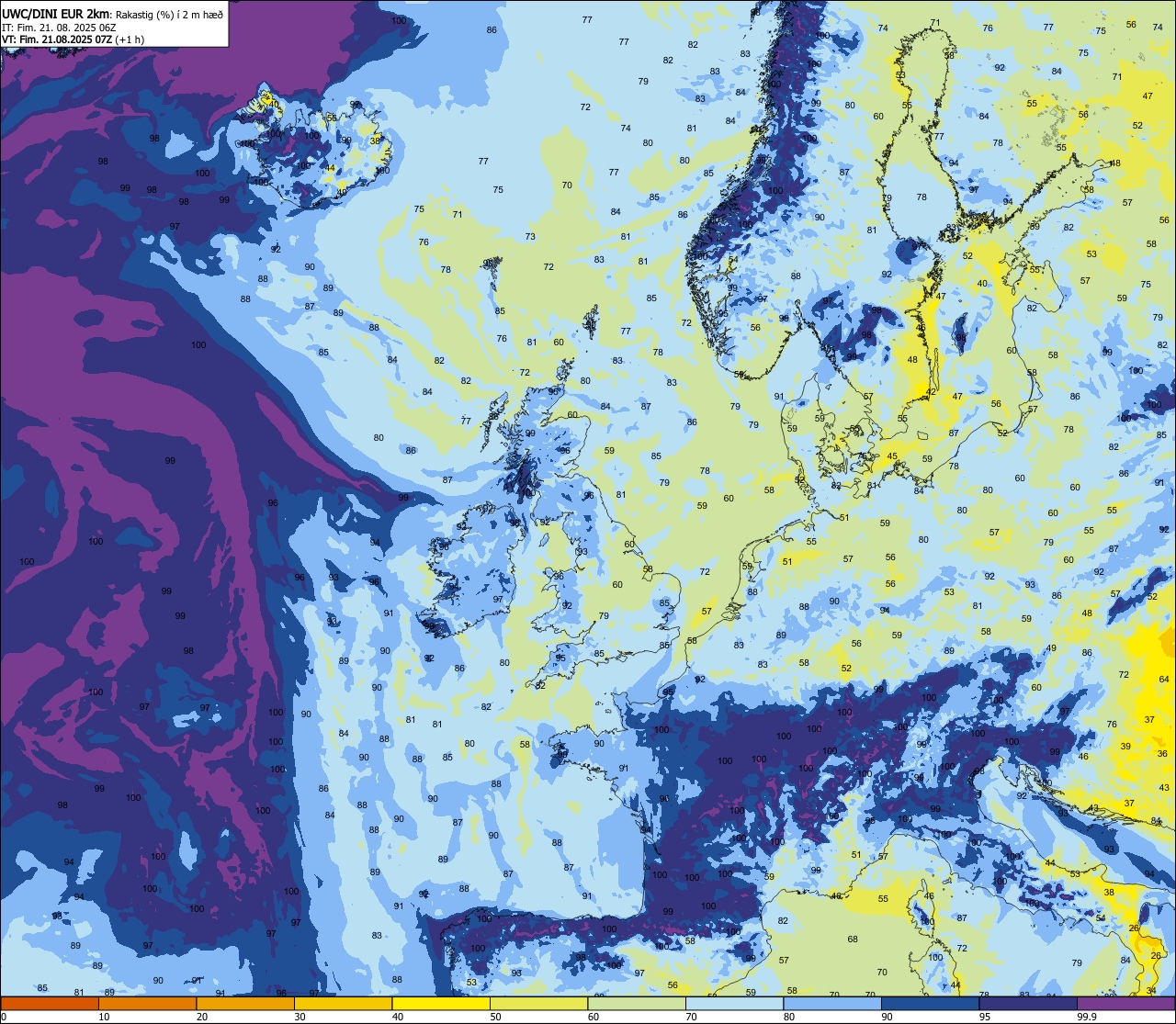Screen dimensions: 1176x1024
Task: Click the pale blue 70–80 legend segment
Action: point(734,1004)
